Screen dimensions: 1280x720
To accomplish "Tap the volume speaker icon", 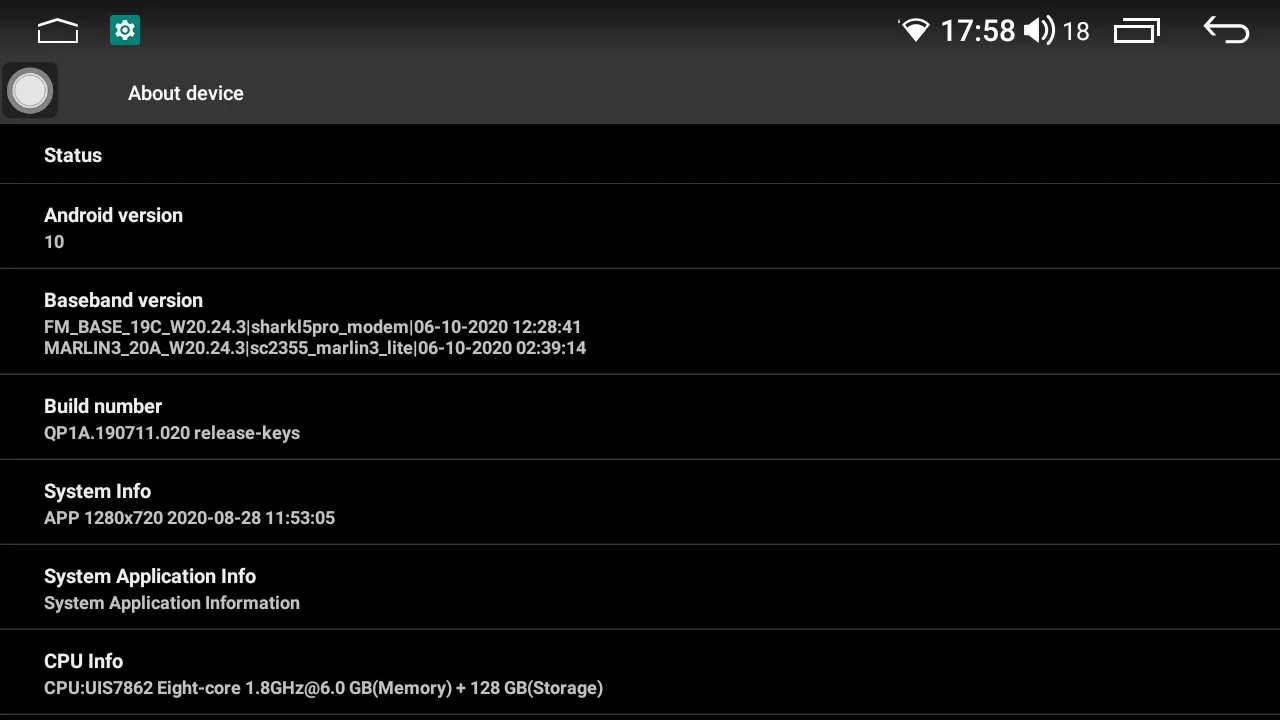I will (x=1039, y=30).
